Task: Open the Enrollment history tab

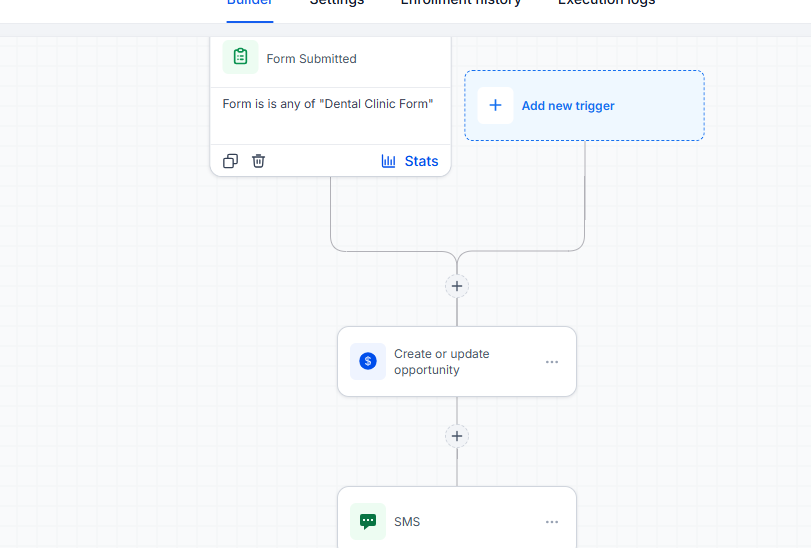Action: pos(461,3)
